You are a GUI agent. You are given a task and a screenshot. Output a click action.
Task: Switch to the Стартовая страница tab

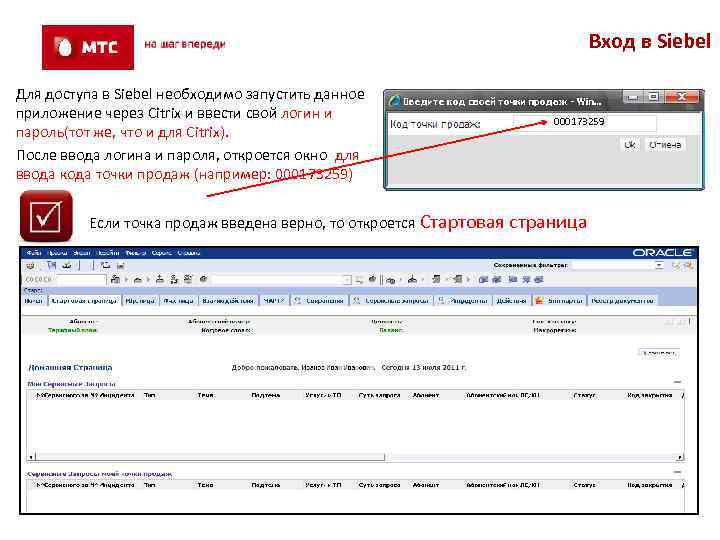84,301
